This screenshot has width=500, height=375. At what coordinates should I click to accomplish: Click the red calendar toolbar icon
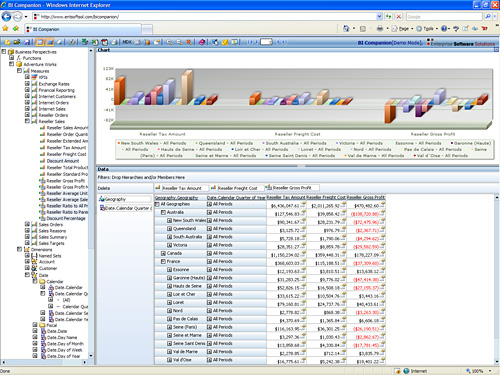coord(105,42)
